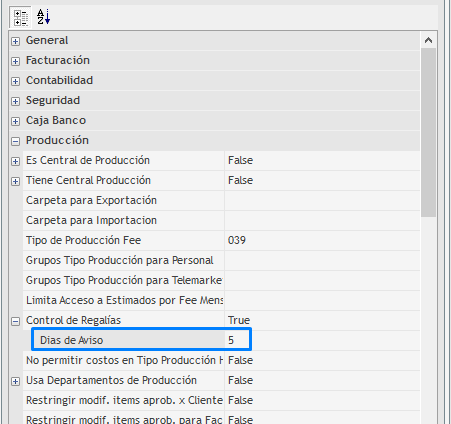This screenshot has width=451, height=424.
Task: Collapse the Control de Regalías node
Action: click(x=15, y=321)
